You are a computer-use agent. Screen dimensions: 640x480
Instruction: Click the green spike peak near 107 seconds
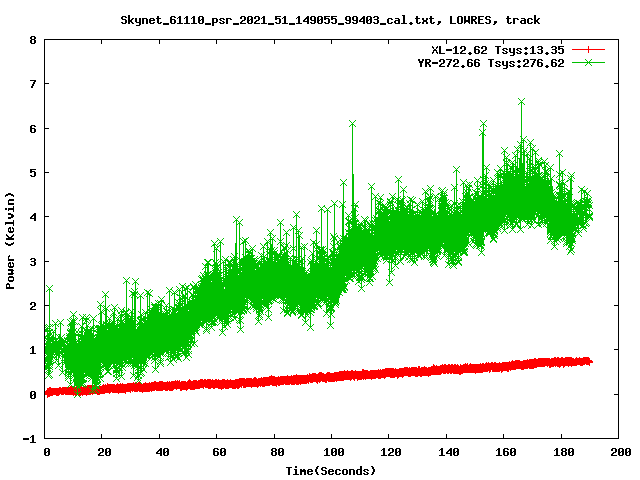352,123
